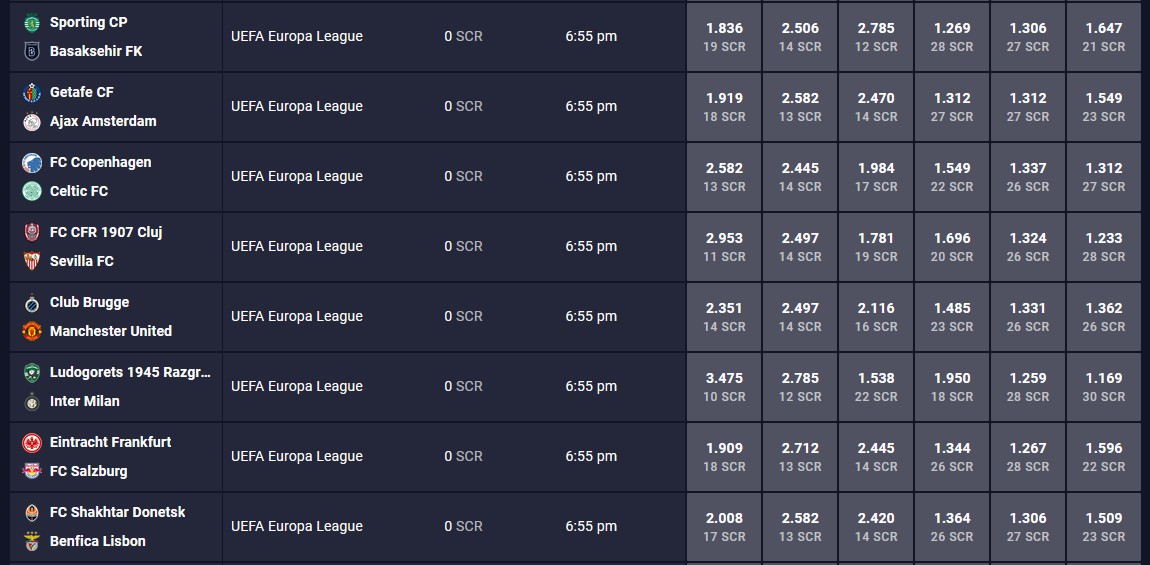Click the Inter Milan club logo
1150x565 pixels.
click(32, 401)
